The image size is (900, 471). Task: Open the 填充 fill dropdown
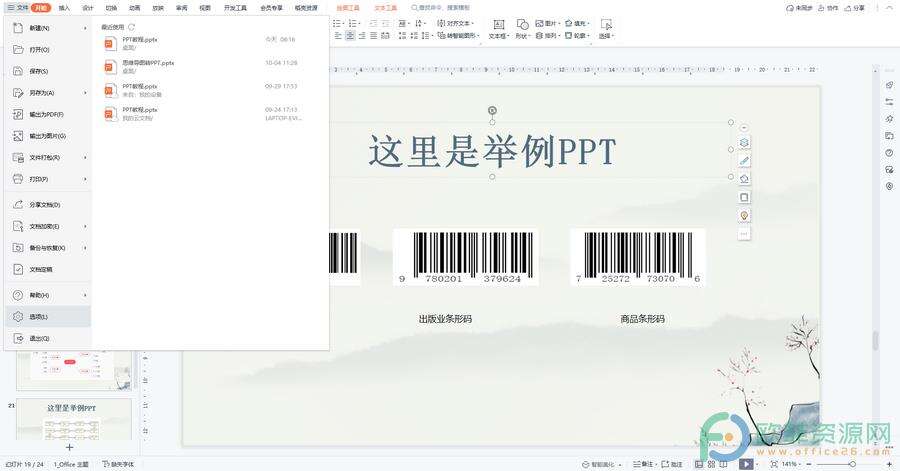pos(577,24)
